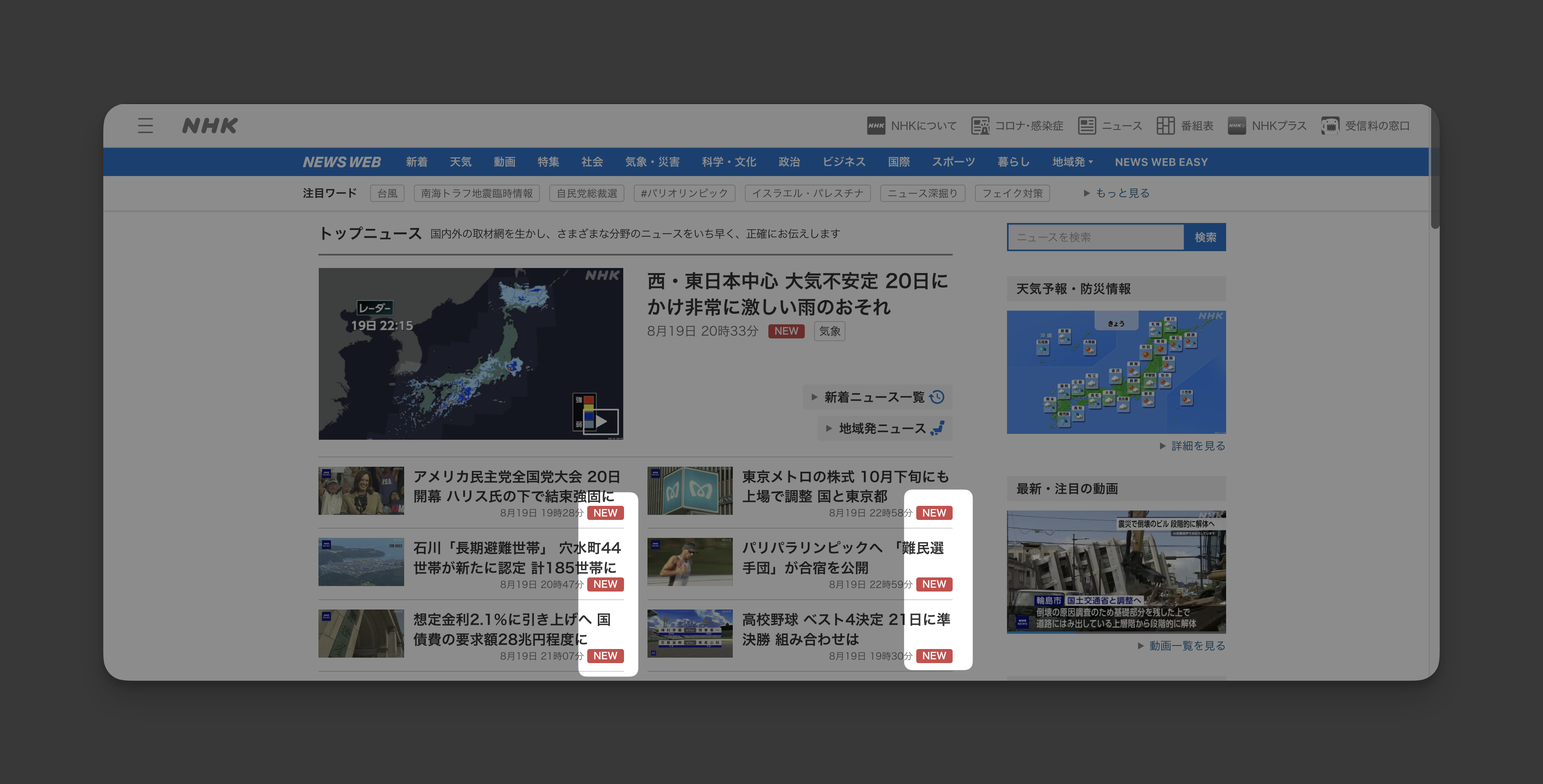The width and height of the screenshot is (1543, 784).
Task: Focus the ニュースを検索 search field
Action: [1095, 237]
